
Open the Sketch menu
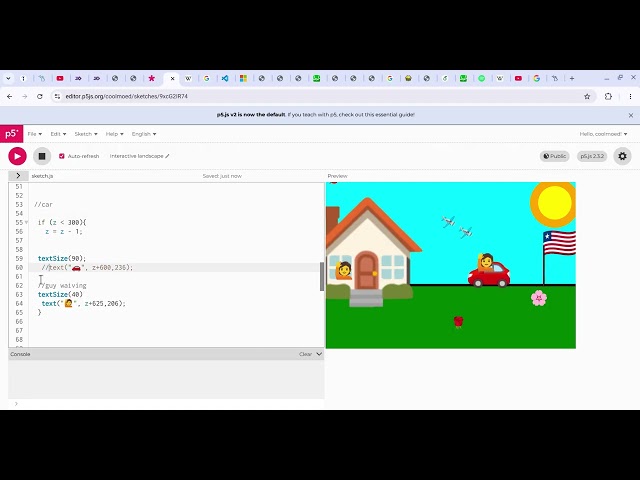click(x=86, y=134)
